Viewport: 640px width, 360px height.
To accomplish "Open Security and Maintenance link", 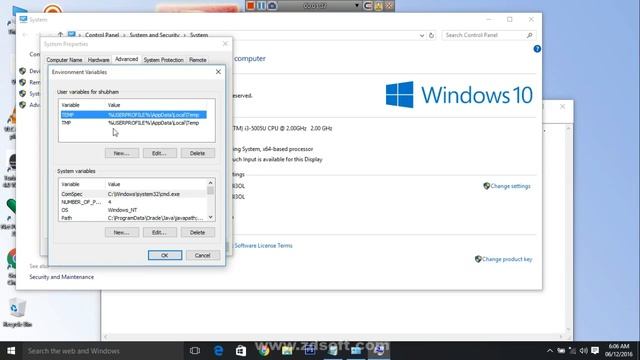I will 62,277.
